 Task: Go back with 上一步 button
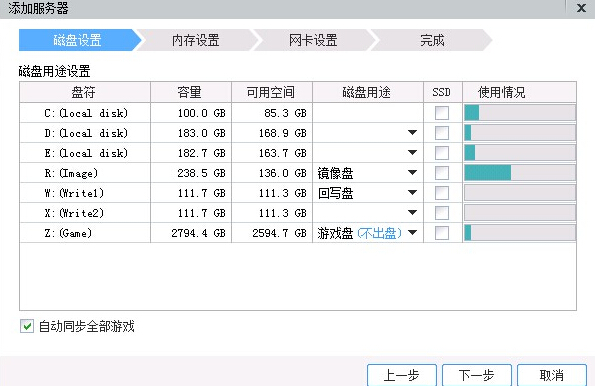coord(402,375)
